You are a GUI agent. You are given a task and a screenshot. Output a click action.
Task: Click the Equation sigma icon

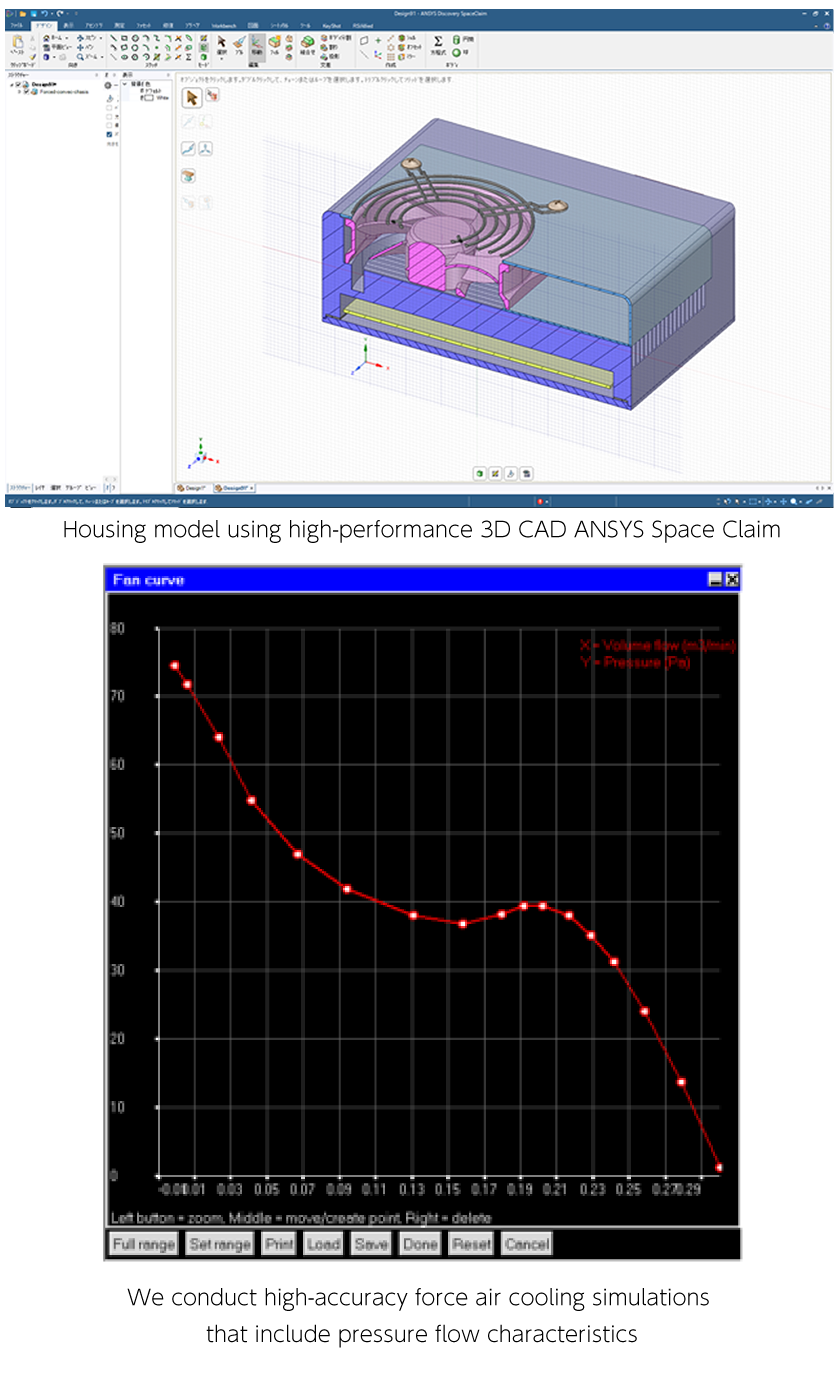(438, 41)
